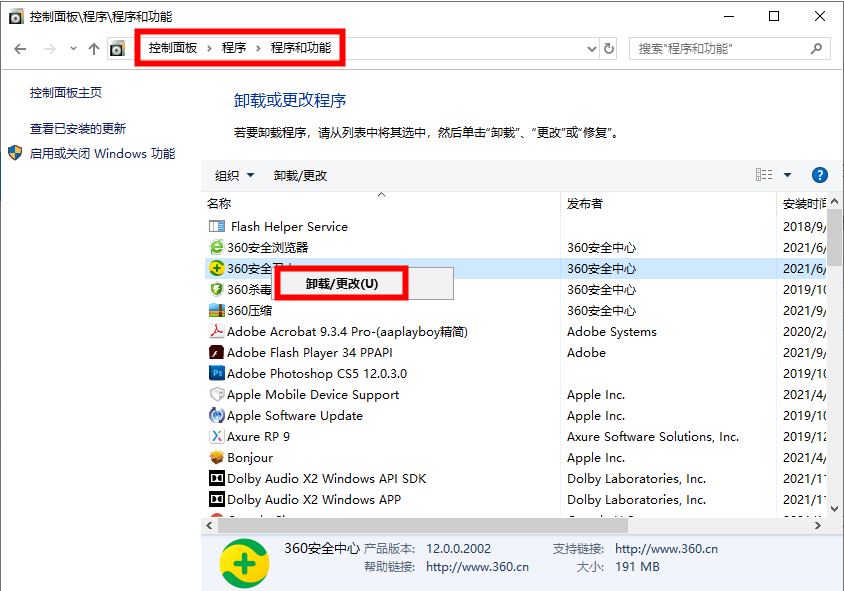Select the Bonjour package icon
The height and width of the screenshot is (591, 844).
[x=216, y=457]
